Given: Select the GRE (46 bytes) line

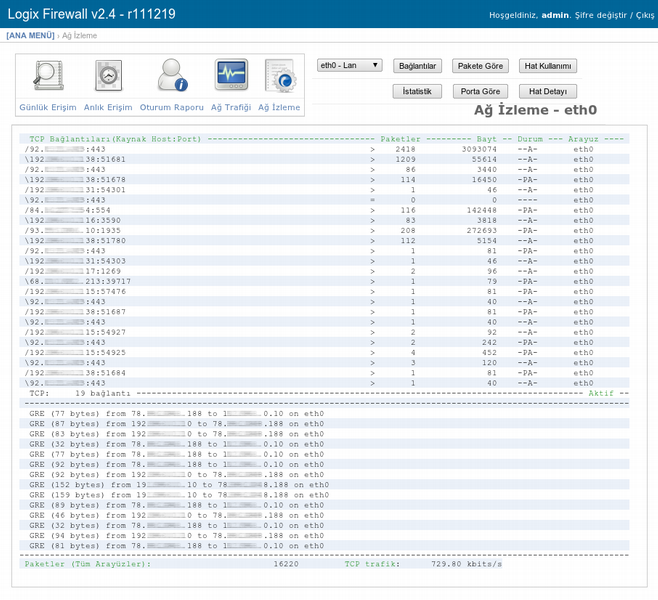Looking at the screenshot, I should (x=324, y=515).
